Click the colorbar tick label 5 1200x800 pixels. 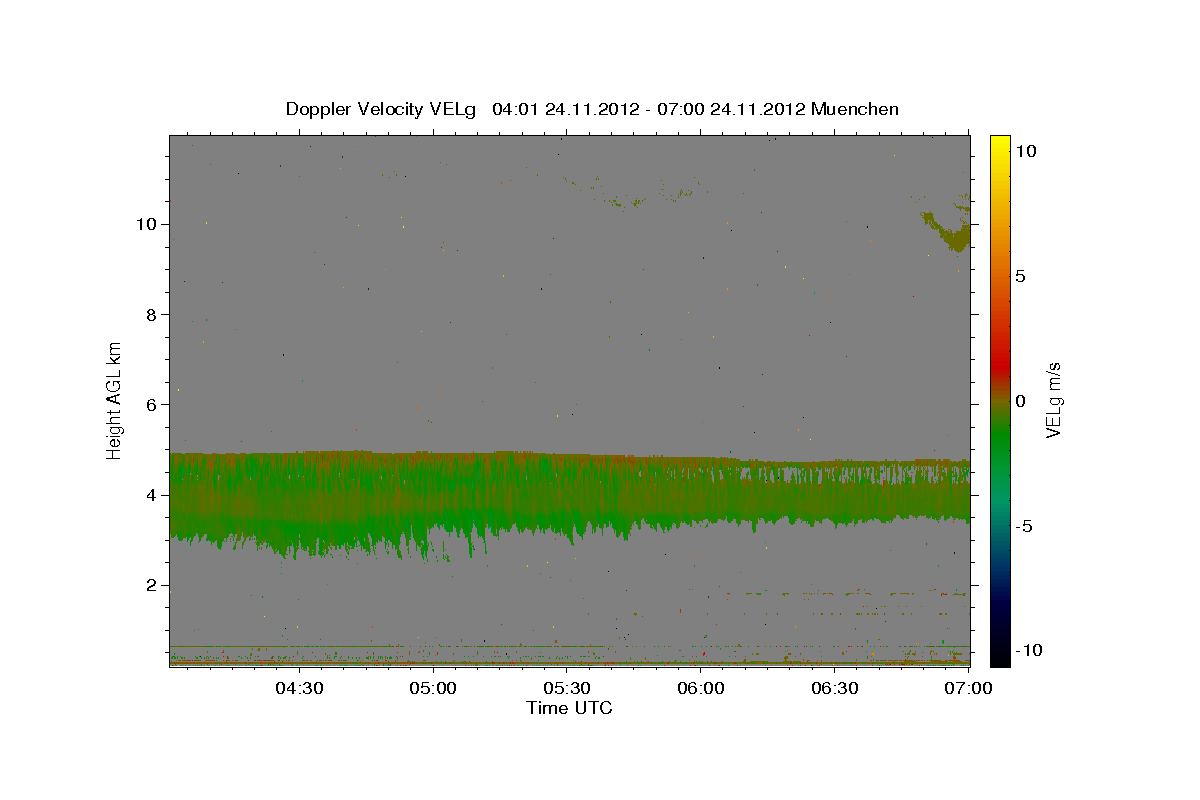tap(1019, 276)
